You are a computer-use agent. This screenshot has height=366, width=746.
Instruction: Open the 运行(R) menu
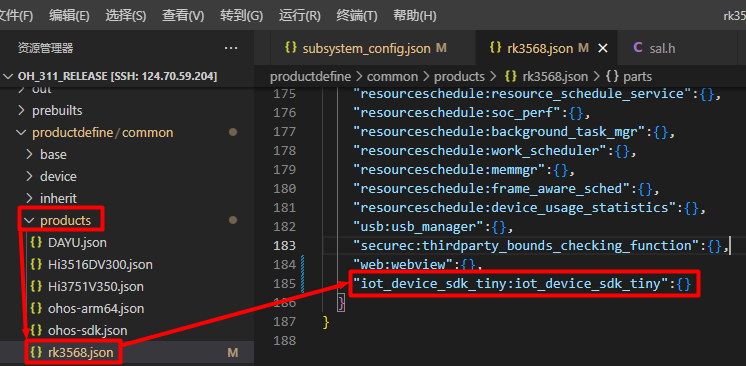[x=300, y=15]
